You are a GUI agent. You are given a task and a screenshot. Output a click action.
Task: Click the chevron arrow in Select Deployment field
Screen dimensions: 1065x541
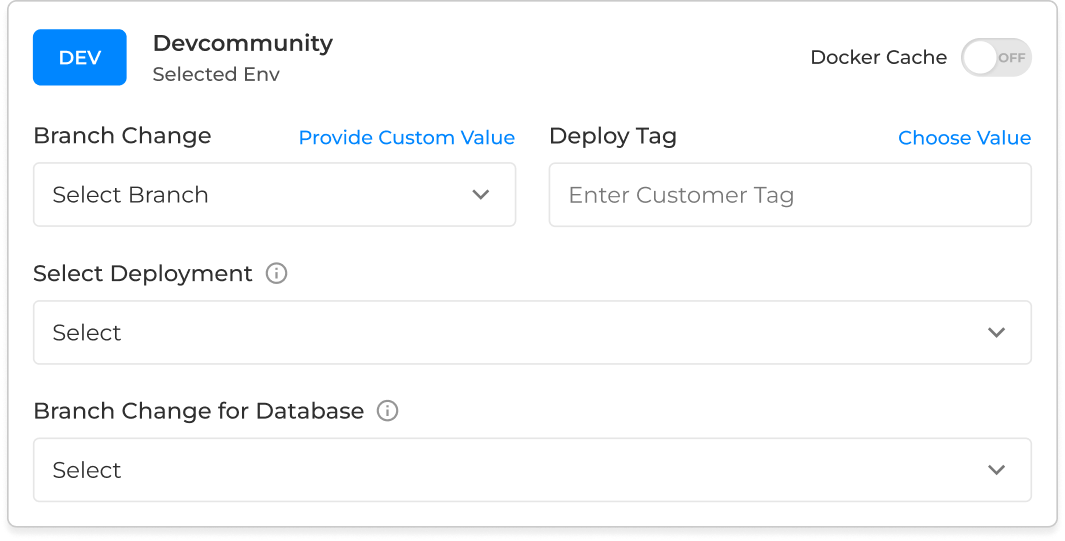point(996,333)
